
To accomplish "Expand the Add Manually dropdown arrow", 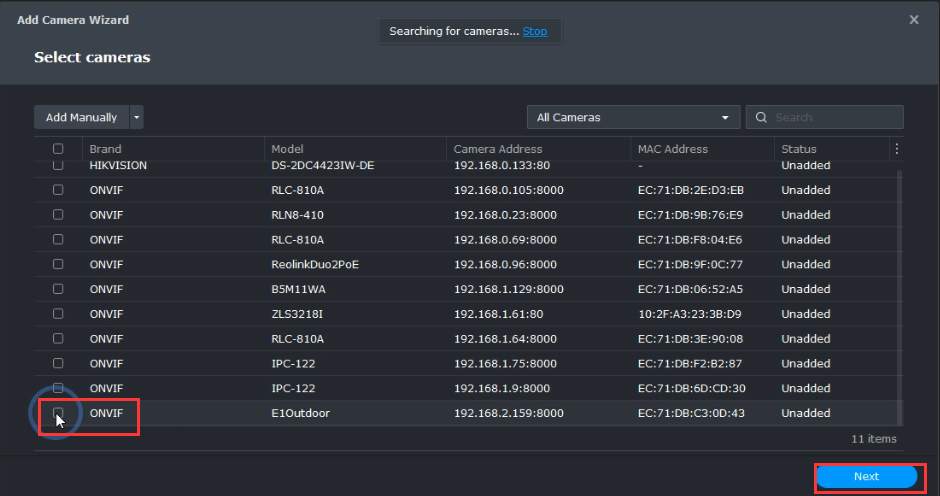I will point(137,117).
